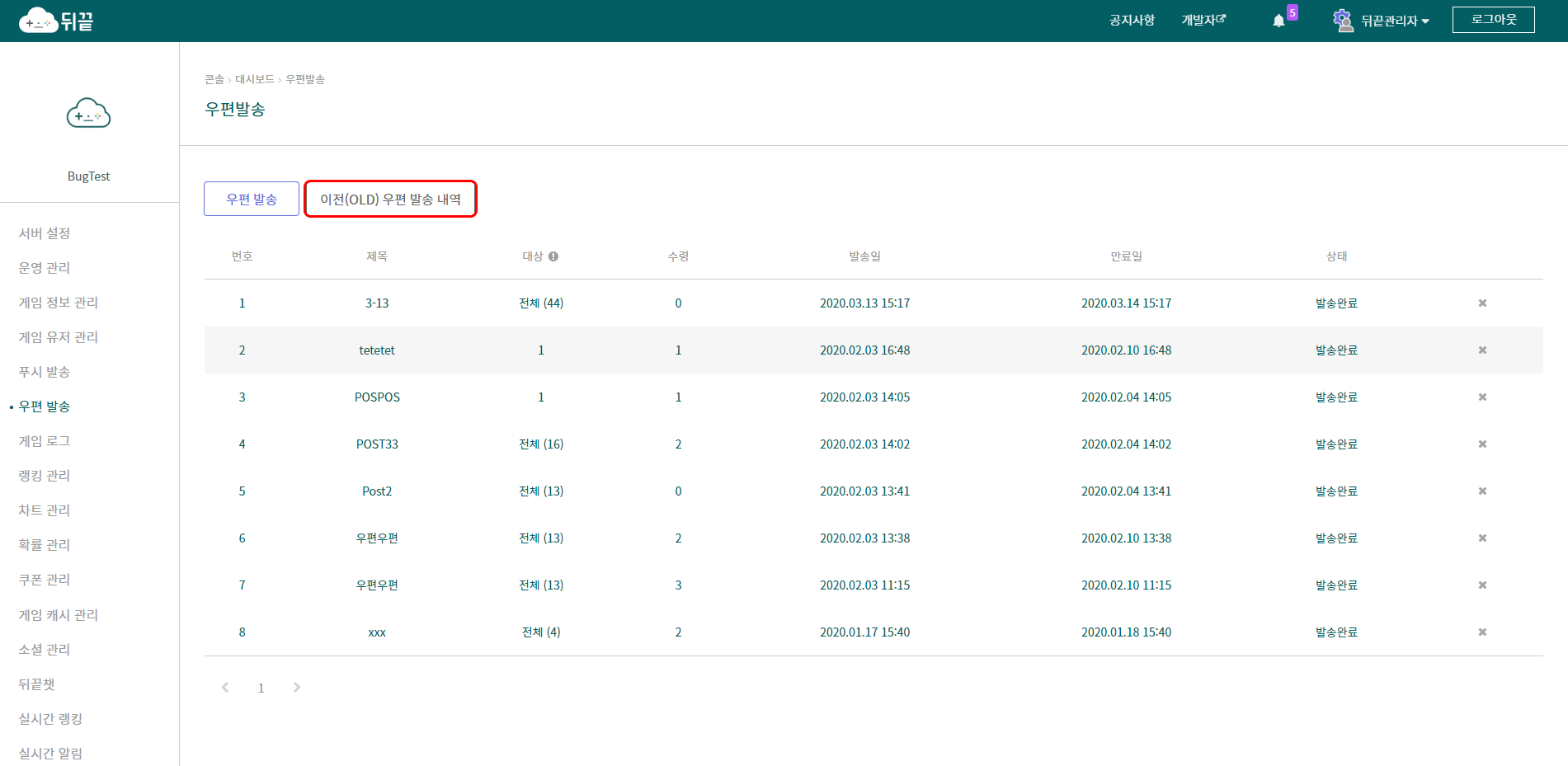The width and height of the screenshot is (1568, 766).
Task: Delete row Post2 with the x icon
Action: coord(1482,491)
